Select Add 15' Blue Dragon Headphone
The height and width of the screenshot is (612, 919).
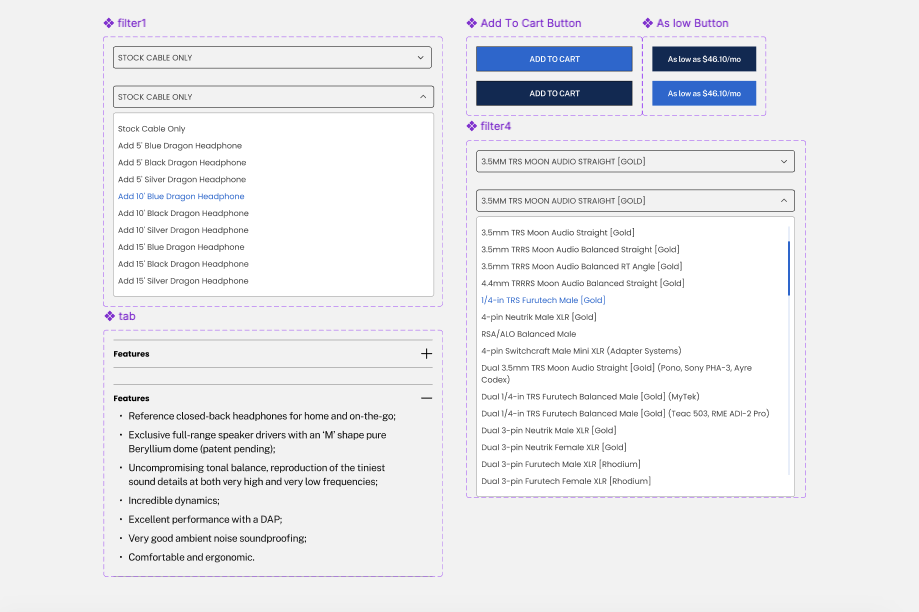181,247
